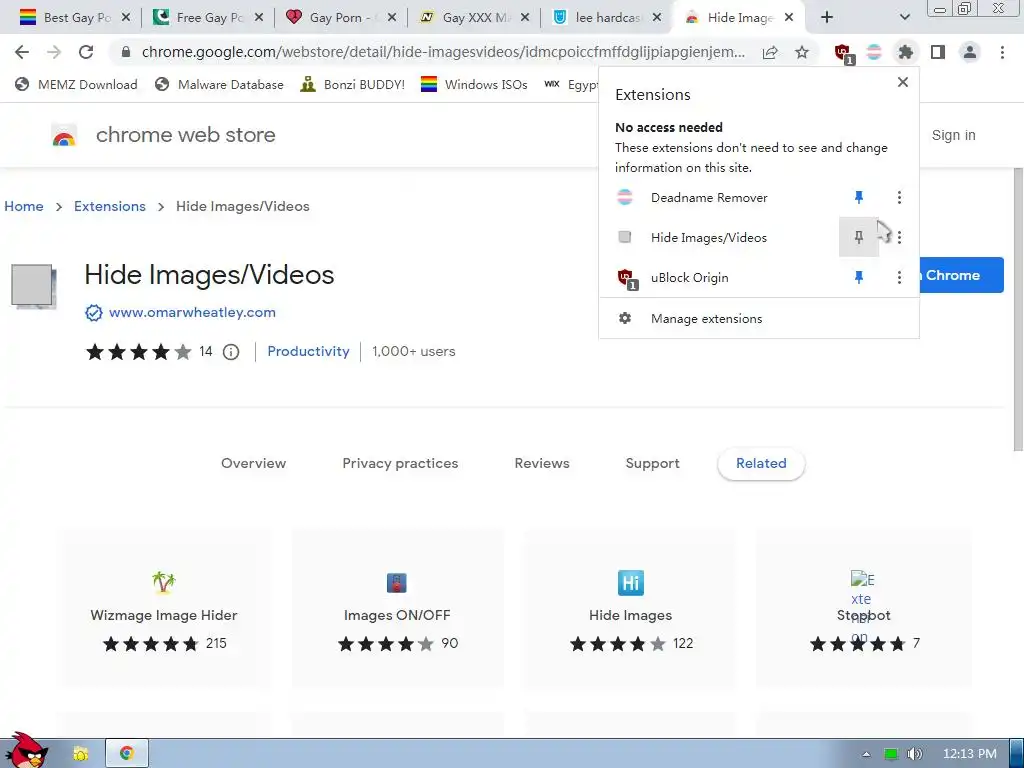Open the Malware Database bookmark
Image resolution: width=1024 pixels, height=768 pixels.
point(219,84)
